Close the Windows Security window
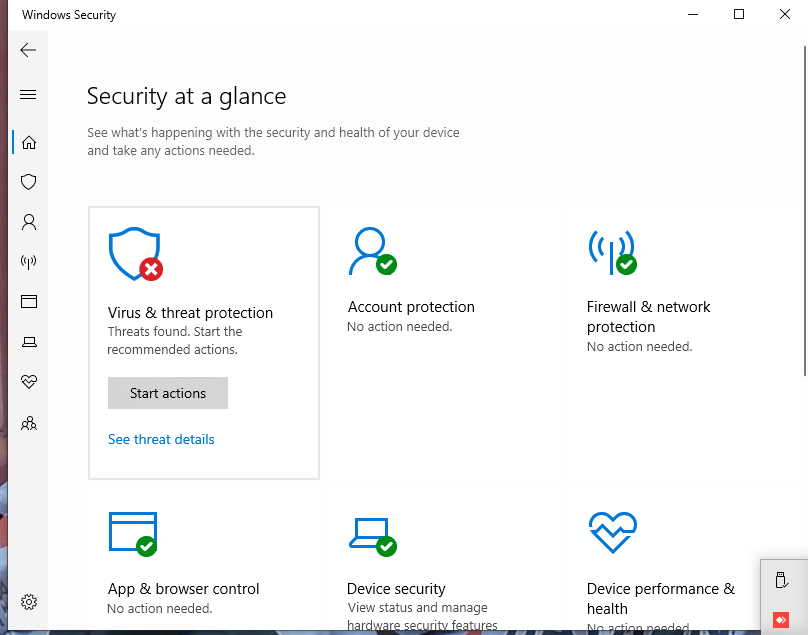 point(785,14)
